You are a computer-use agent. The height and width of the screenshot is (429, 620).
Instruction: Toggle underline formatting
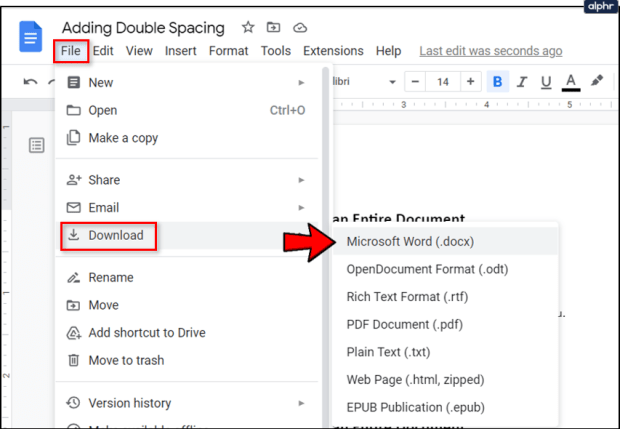click(546, 81)
